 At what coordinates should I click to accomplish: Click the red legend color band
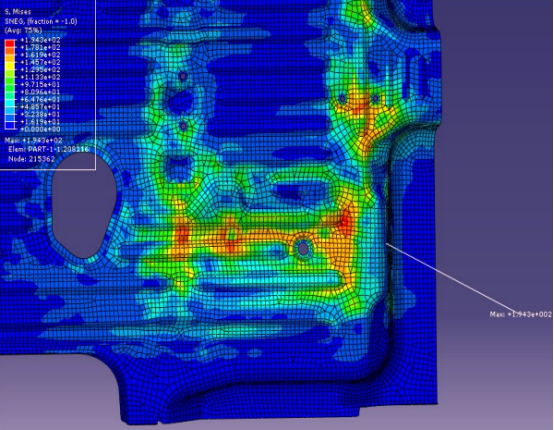[10, 43]
